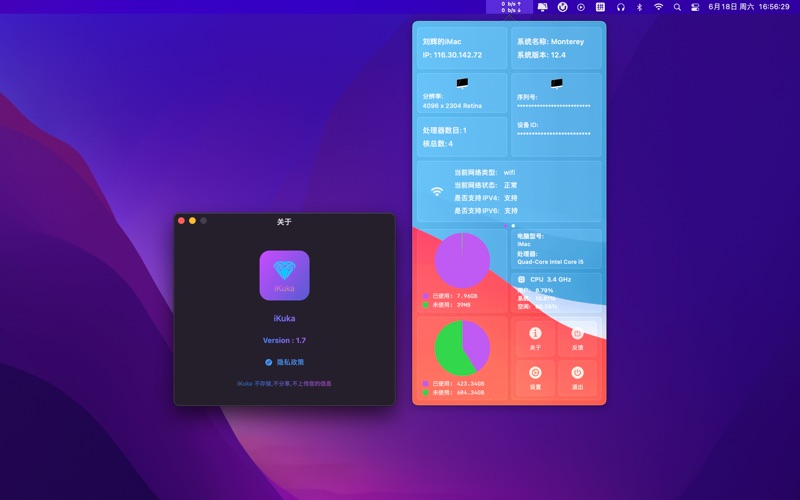
Task: Click the 4096 x 2304 Retina resolution text
Action: point(452,106)
